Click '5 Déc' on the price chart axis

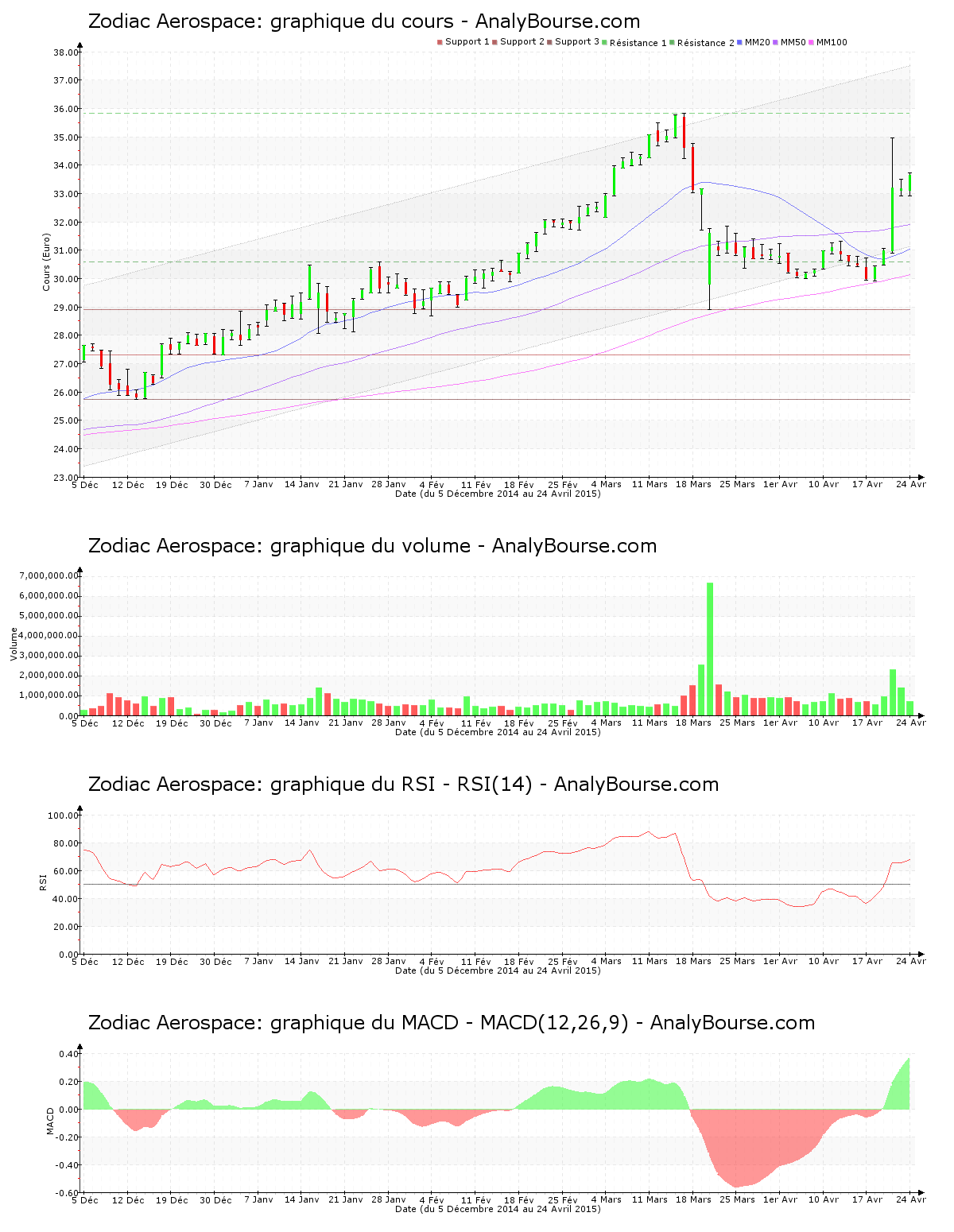tap(85, 484)
